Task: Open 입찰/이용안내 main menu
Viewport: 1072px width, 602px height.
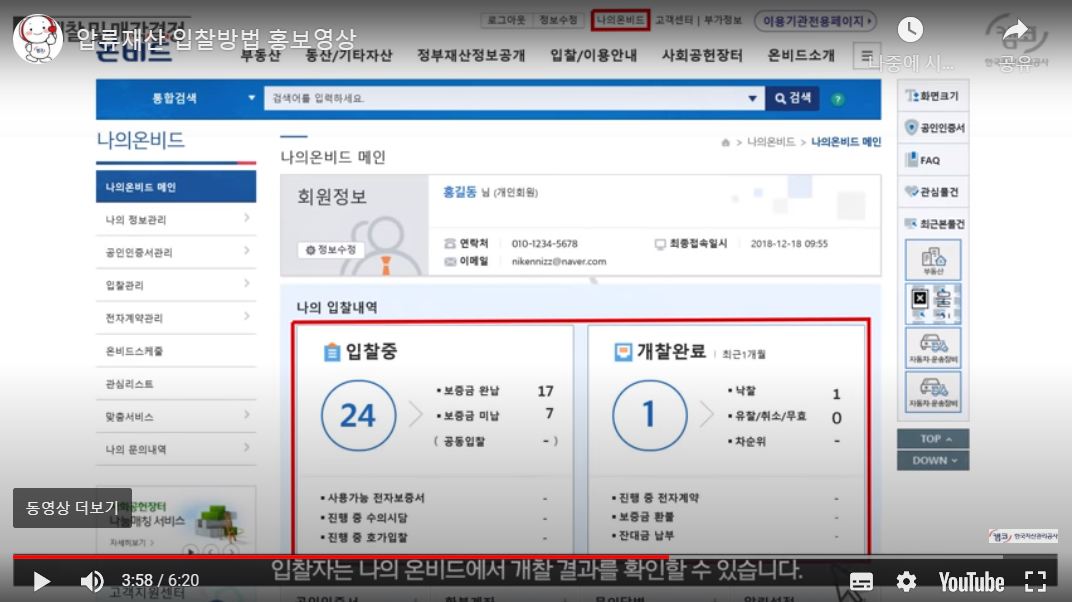Action: (x=593, y=55)
